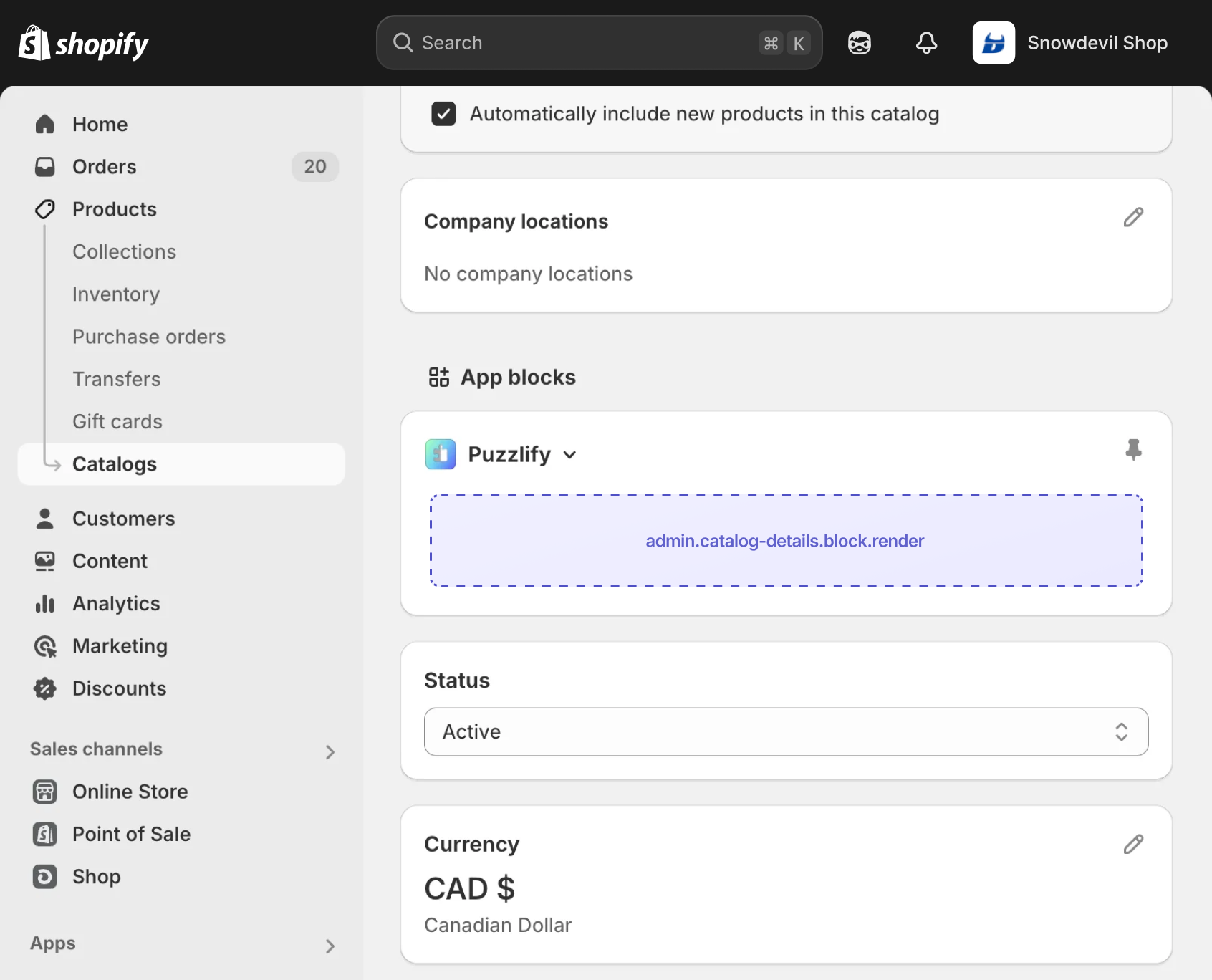Click the Shopify logo
The width and height of the screenshot is (1212, 980).
[83, 43]
